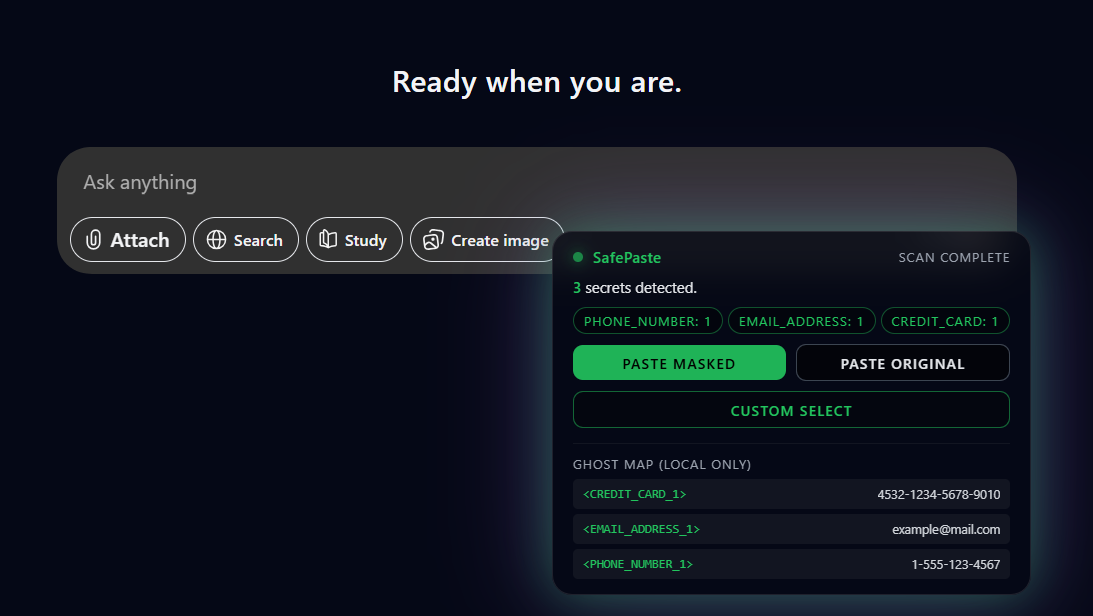Click the example@mail.com value

945,529
